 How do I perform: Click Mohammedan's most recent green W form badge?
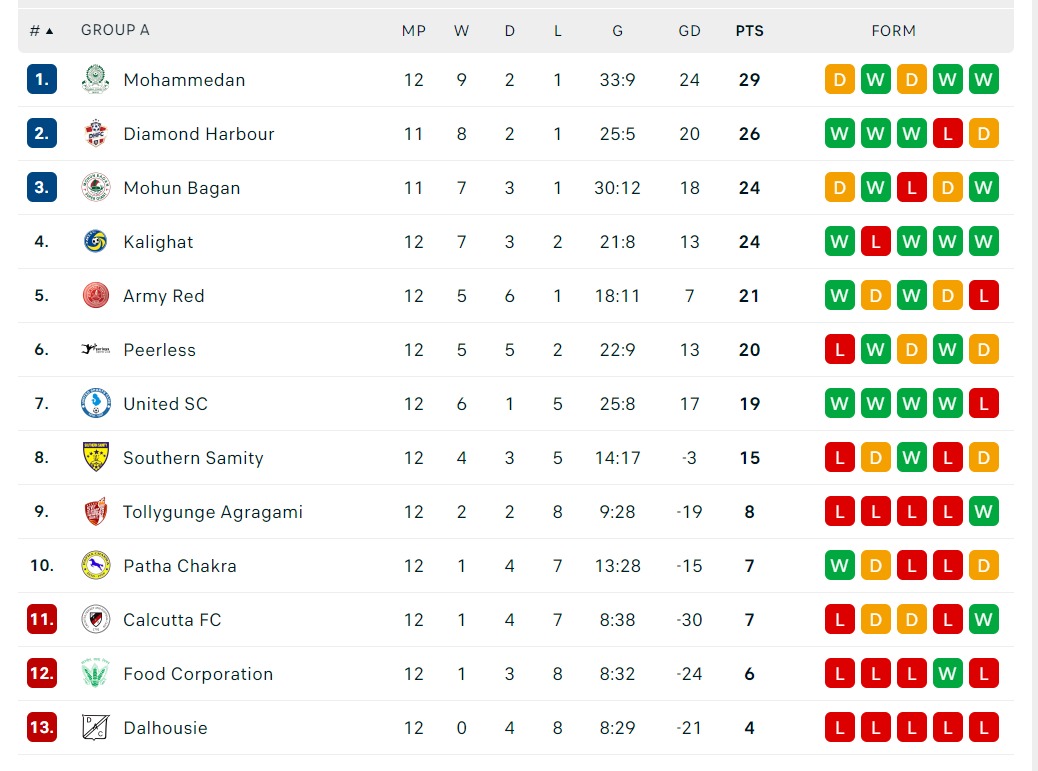[983, 80]
